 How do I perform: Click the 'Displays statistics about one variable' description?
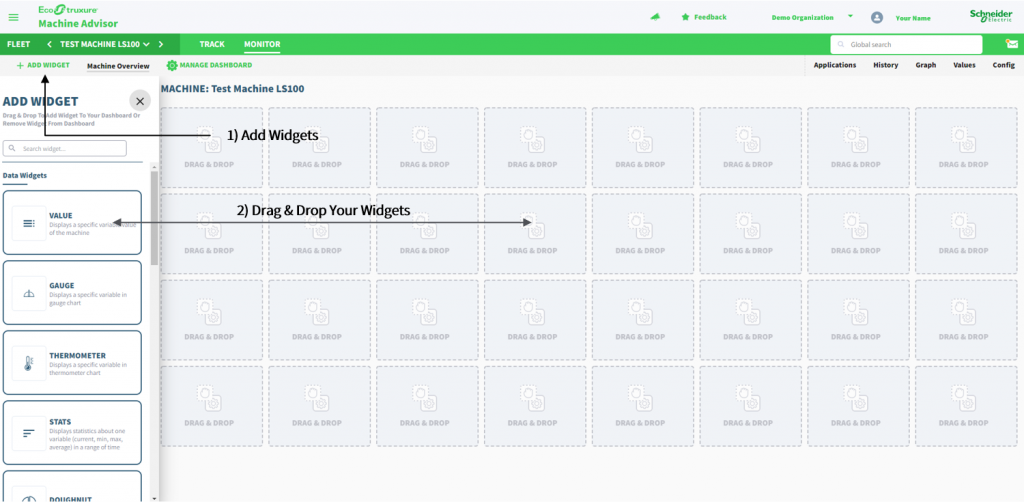[x=88, y=439]
